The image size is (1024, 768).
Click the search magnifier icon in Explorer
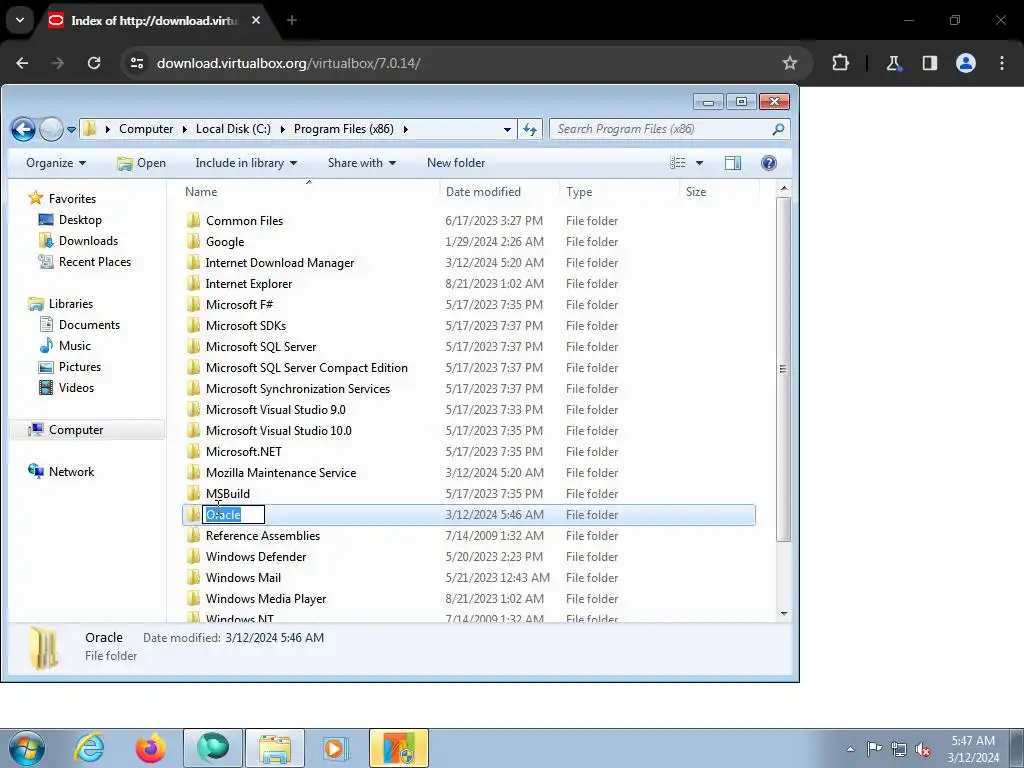click(778, 129)
